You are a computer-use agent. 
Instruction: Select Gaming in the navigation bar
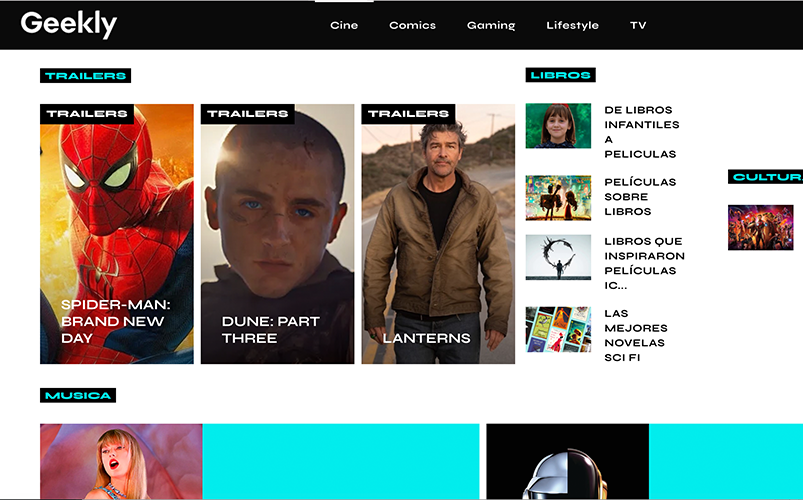coord(491,25)
